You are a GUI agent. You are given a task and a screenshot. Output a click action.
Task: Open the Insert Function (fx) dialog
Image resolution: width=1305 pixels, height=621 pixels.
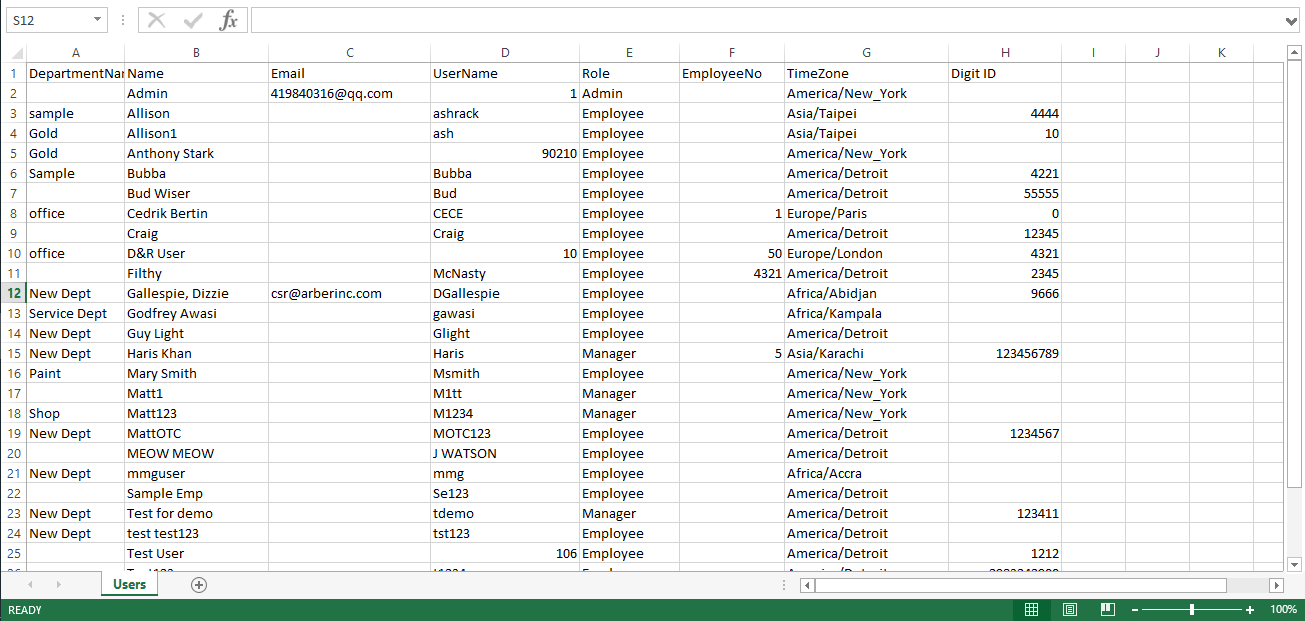229,20
